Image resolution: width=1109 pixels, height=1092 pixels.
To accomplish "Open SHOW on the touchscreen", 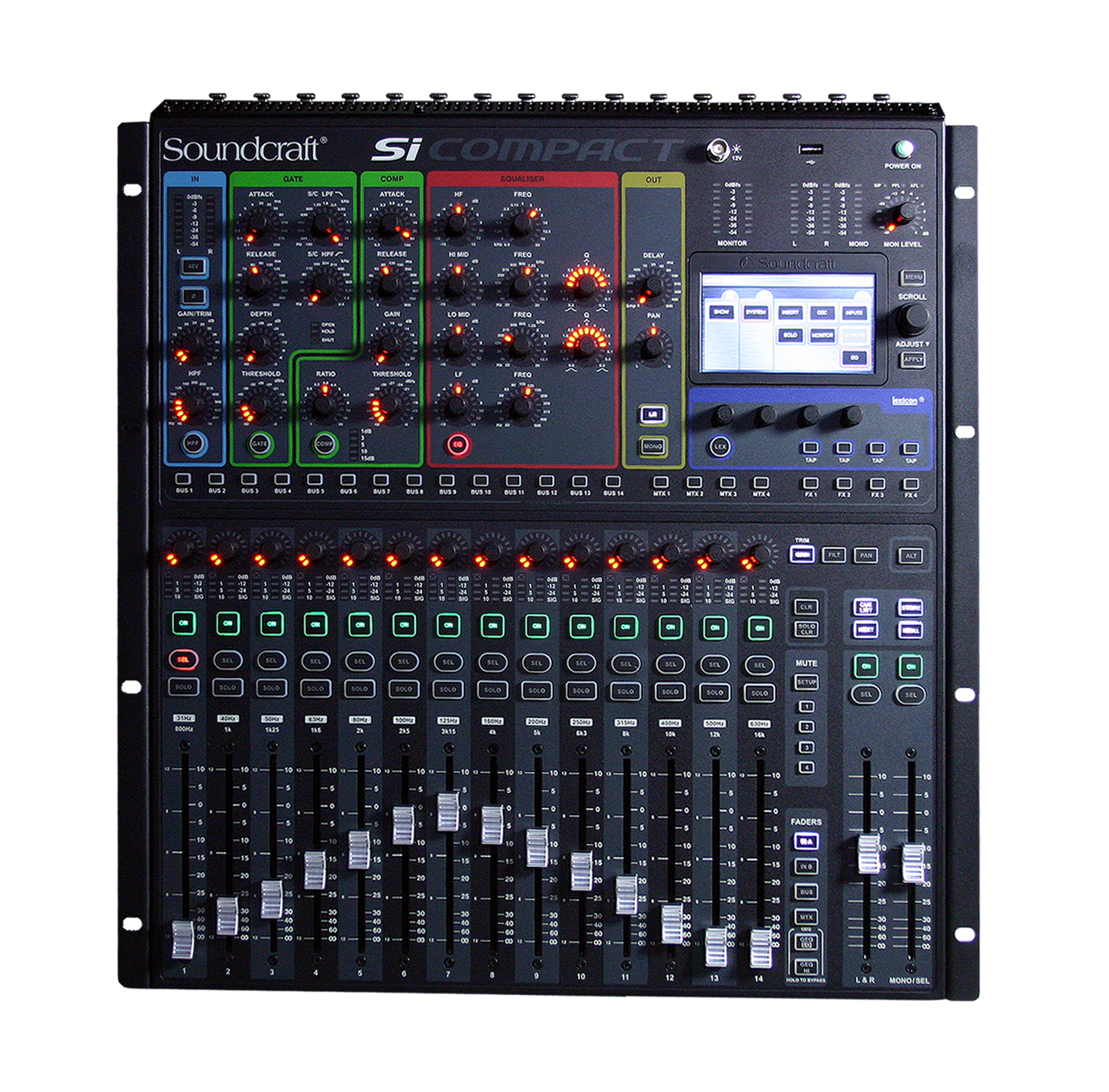I will pyautogui.click(x=721, y=312).
